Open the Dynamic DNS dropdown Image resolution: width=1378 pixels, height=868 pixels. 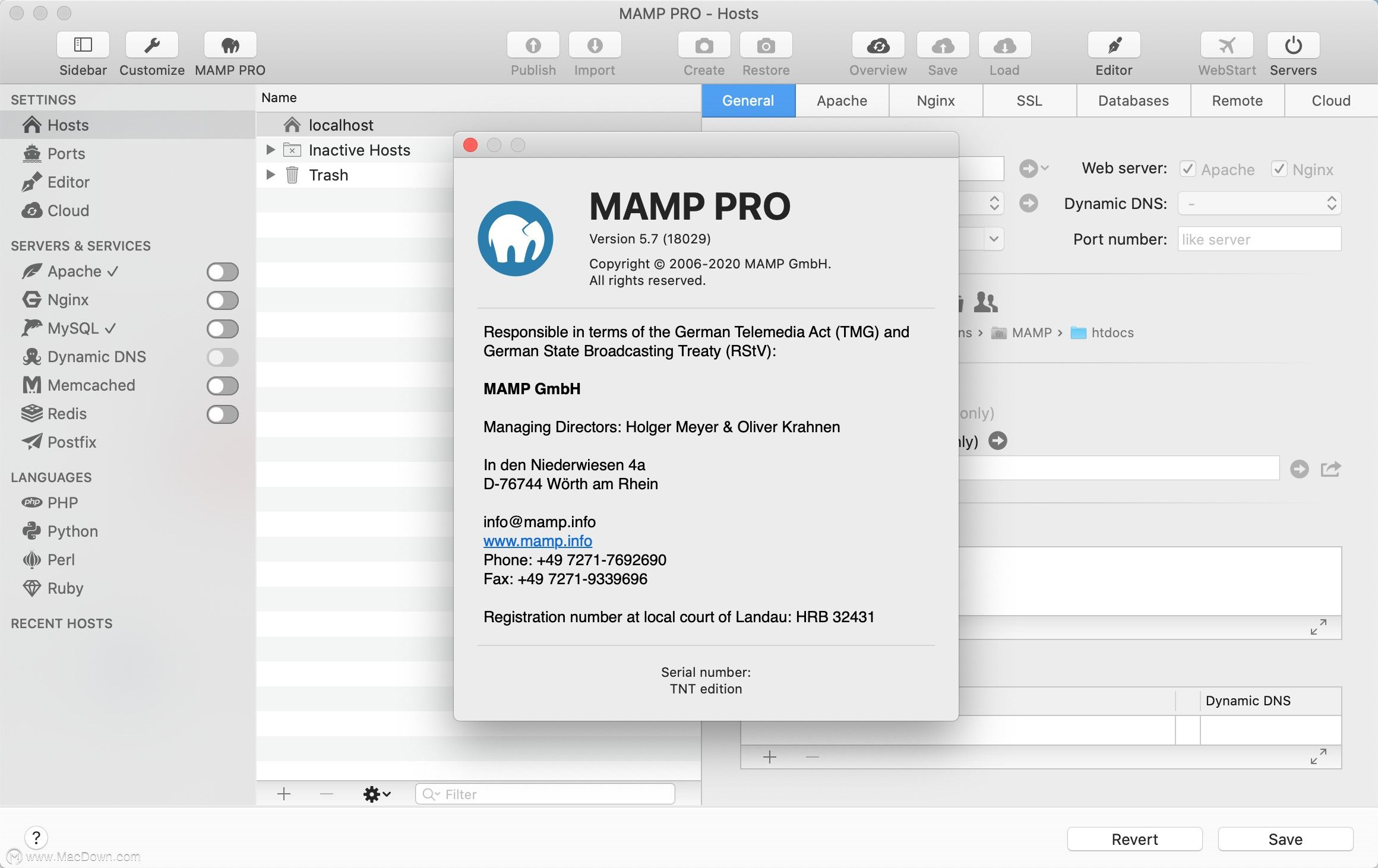pos(1259,204)
